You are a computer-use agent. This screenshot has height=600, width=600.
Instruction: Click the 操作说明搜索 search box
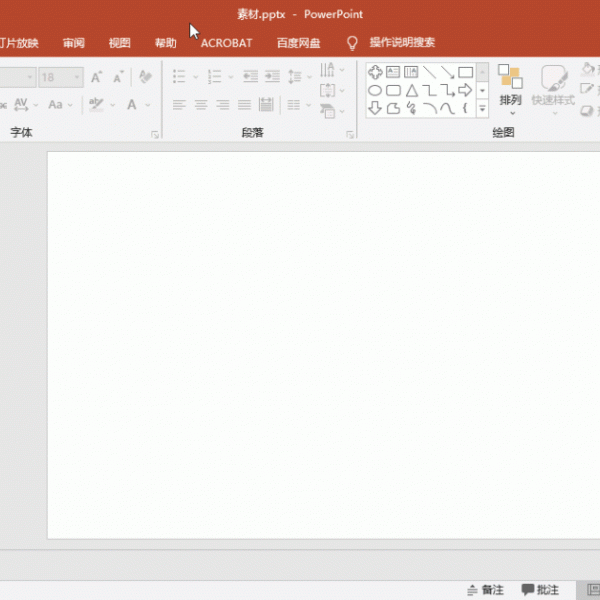click(x=402, y=43)
